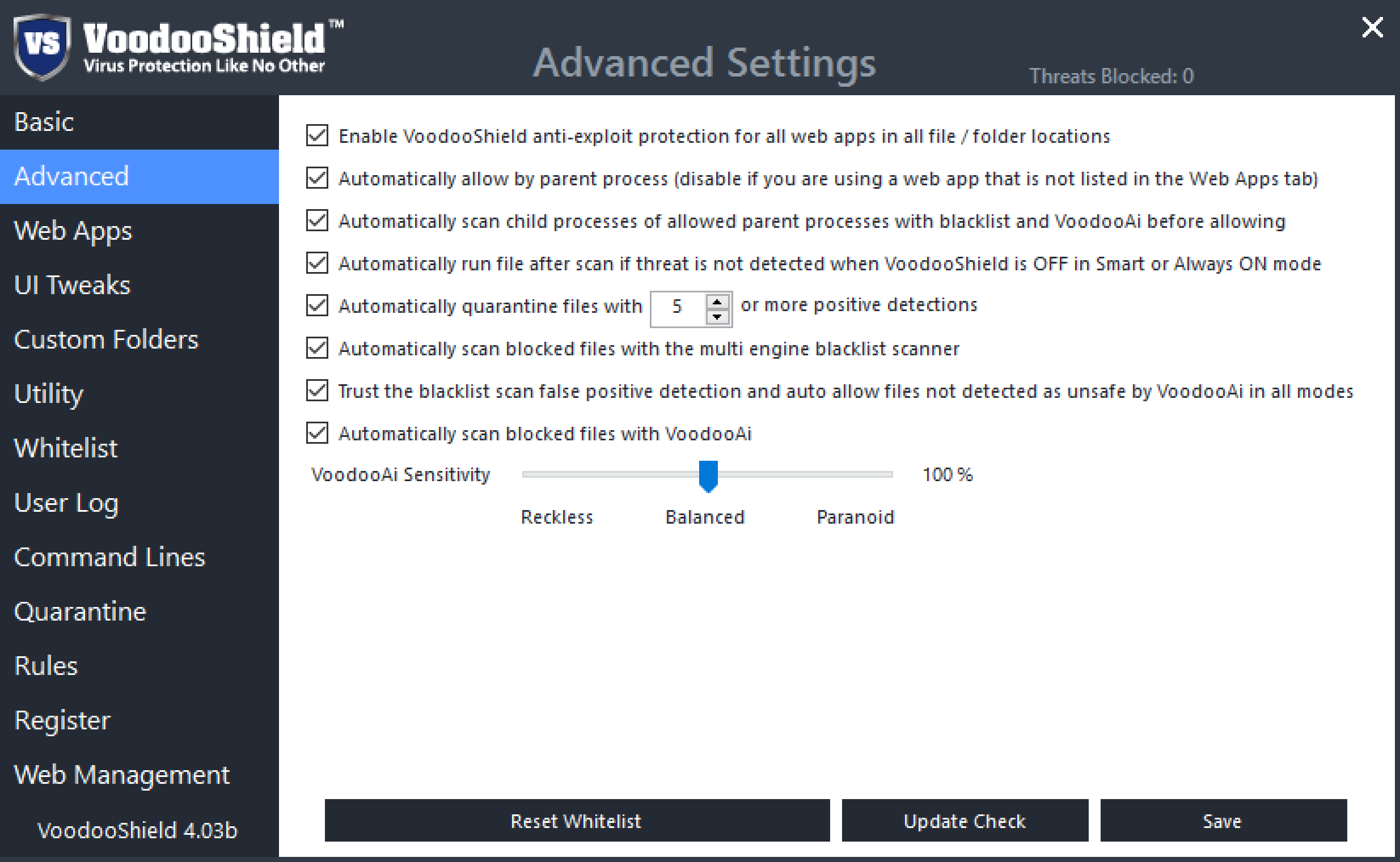This screenshot has width=1400, height=862.
Task: Toggle trust blacklist scan false positive option
Action: click(x=317, y=390)
